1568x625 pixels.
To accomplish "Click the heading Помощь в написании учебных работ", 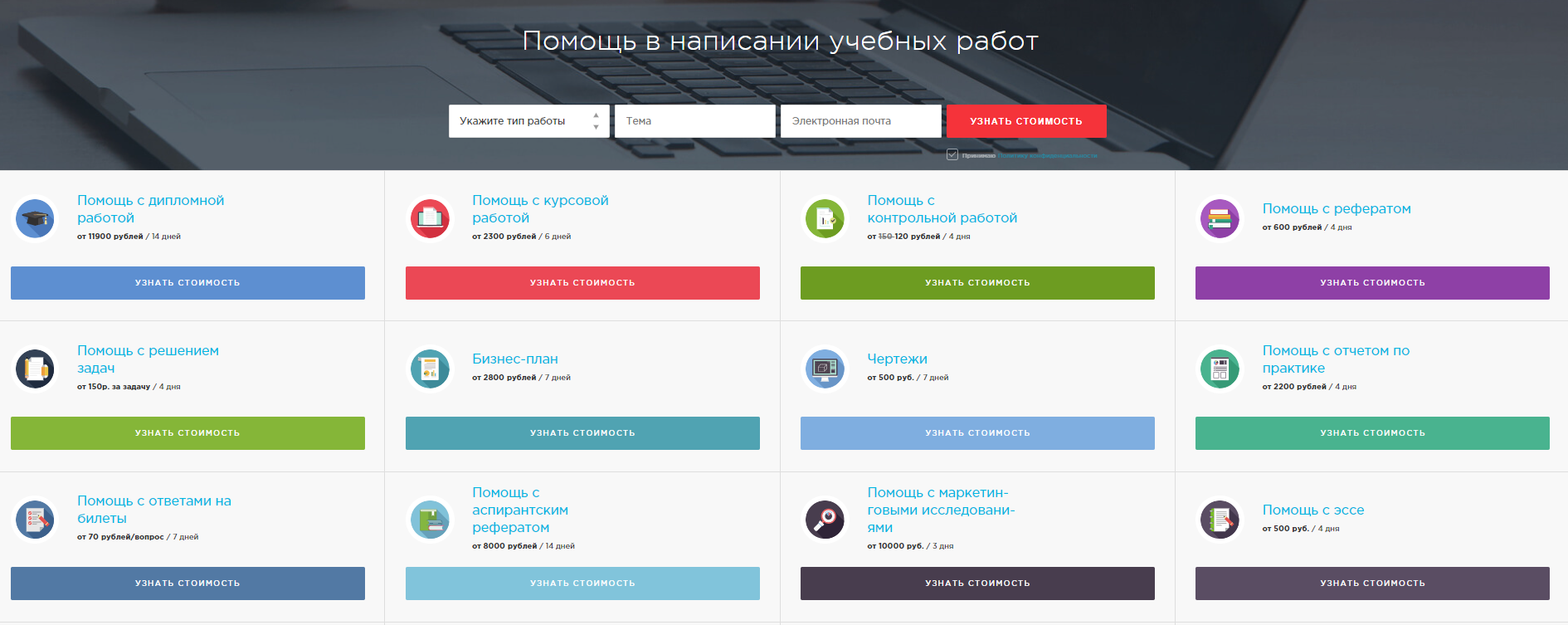I will (781, 41).
